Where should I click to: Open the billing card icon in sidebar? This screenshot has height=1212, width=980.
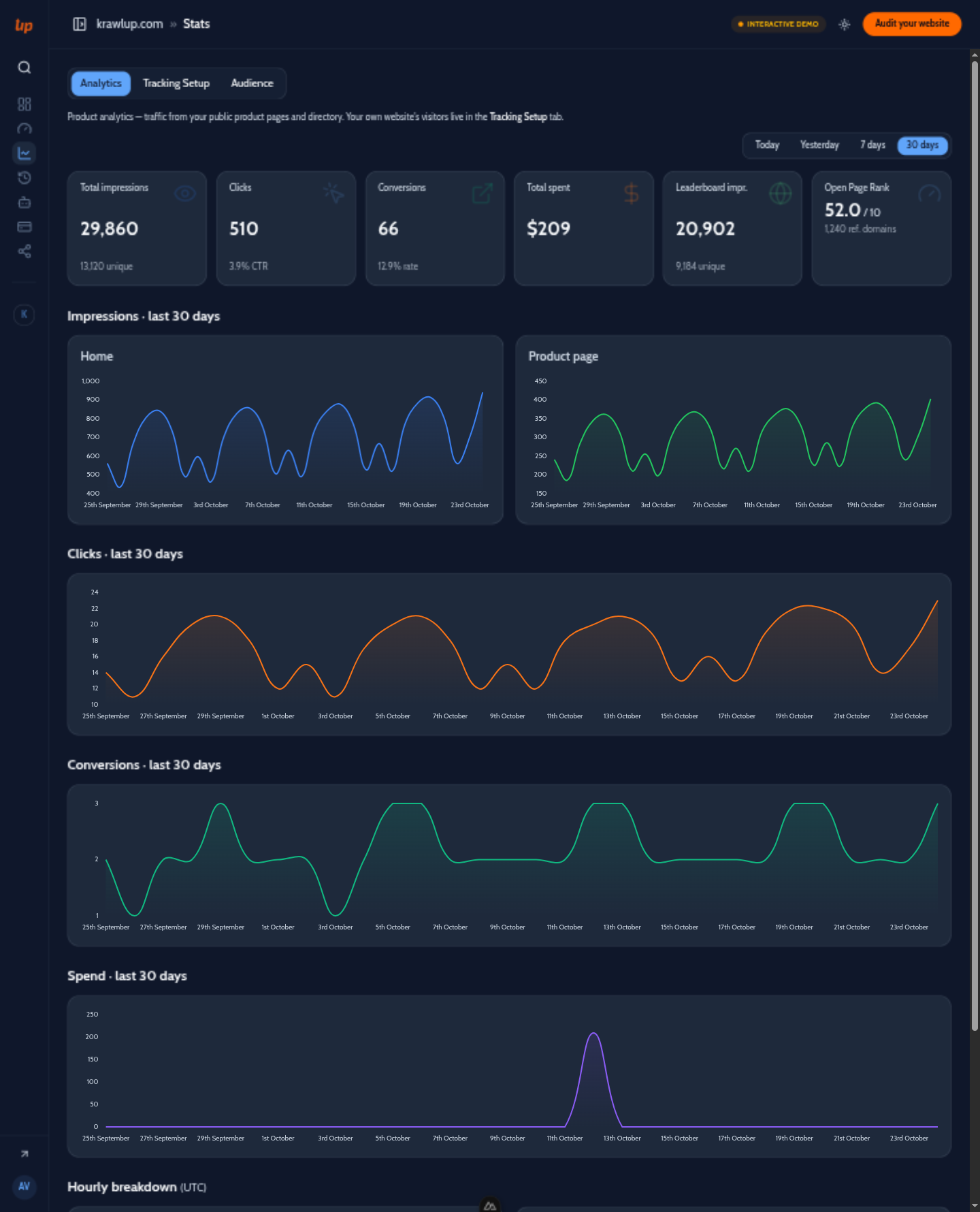(x=24, y=227)
